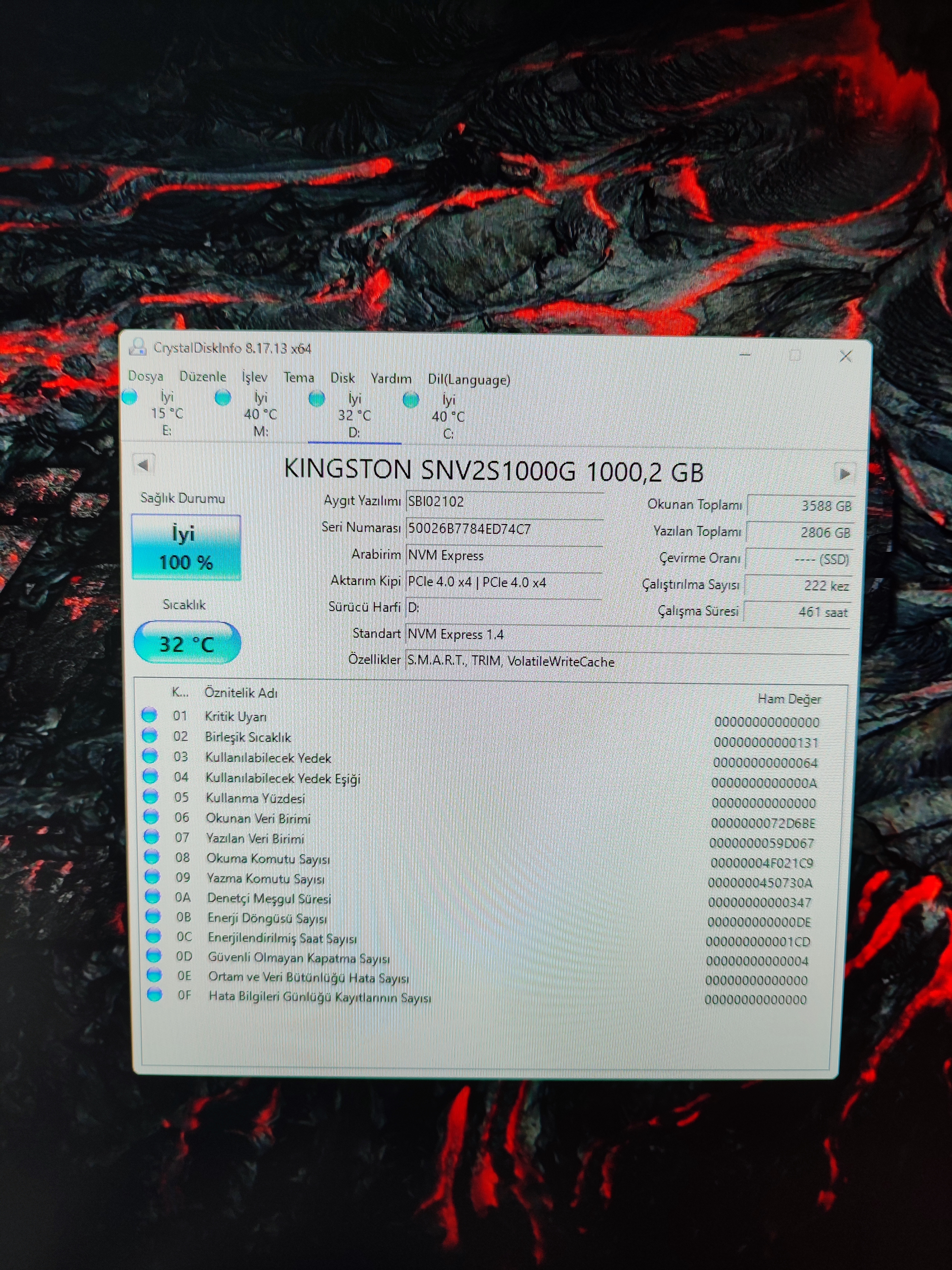Click the Aktarım Kipi PCIe 4.0 x4 field

point(504,582)
